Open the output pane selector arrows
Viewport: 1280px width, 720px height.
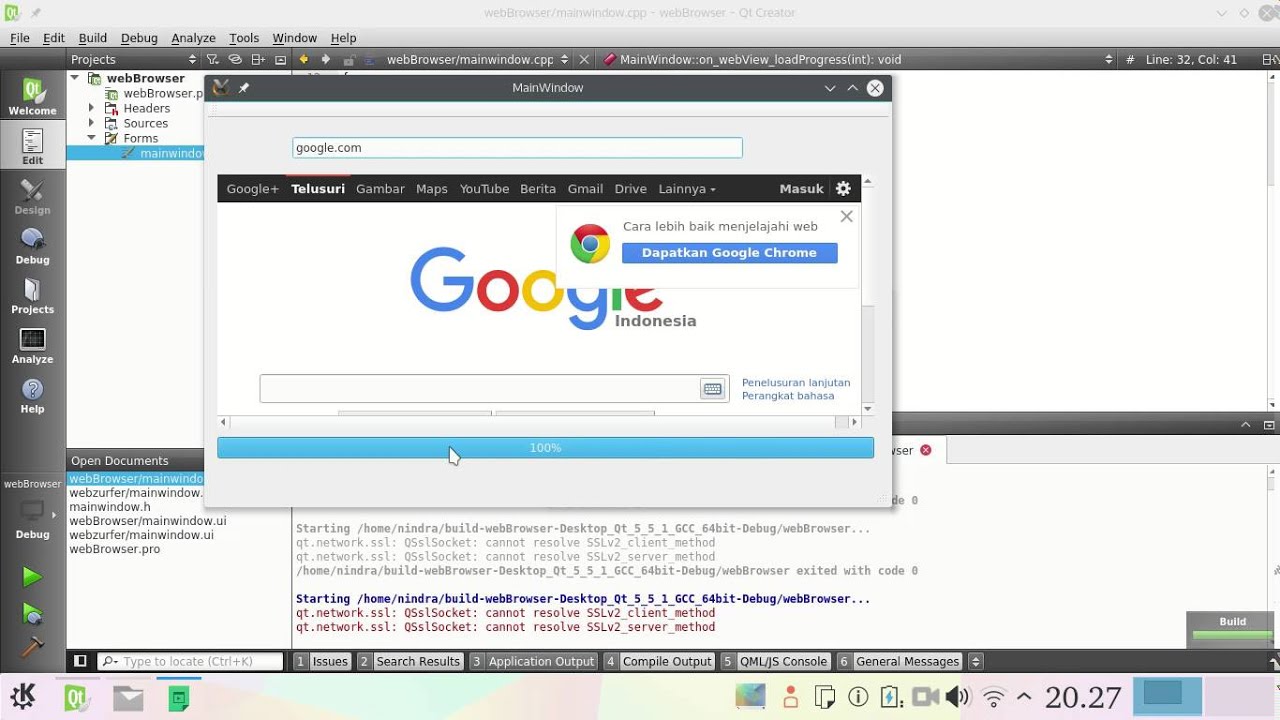click(976, 661)
